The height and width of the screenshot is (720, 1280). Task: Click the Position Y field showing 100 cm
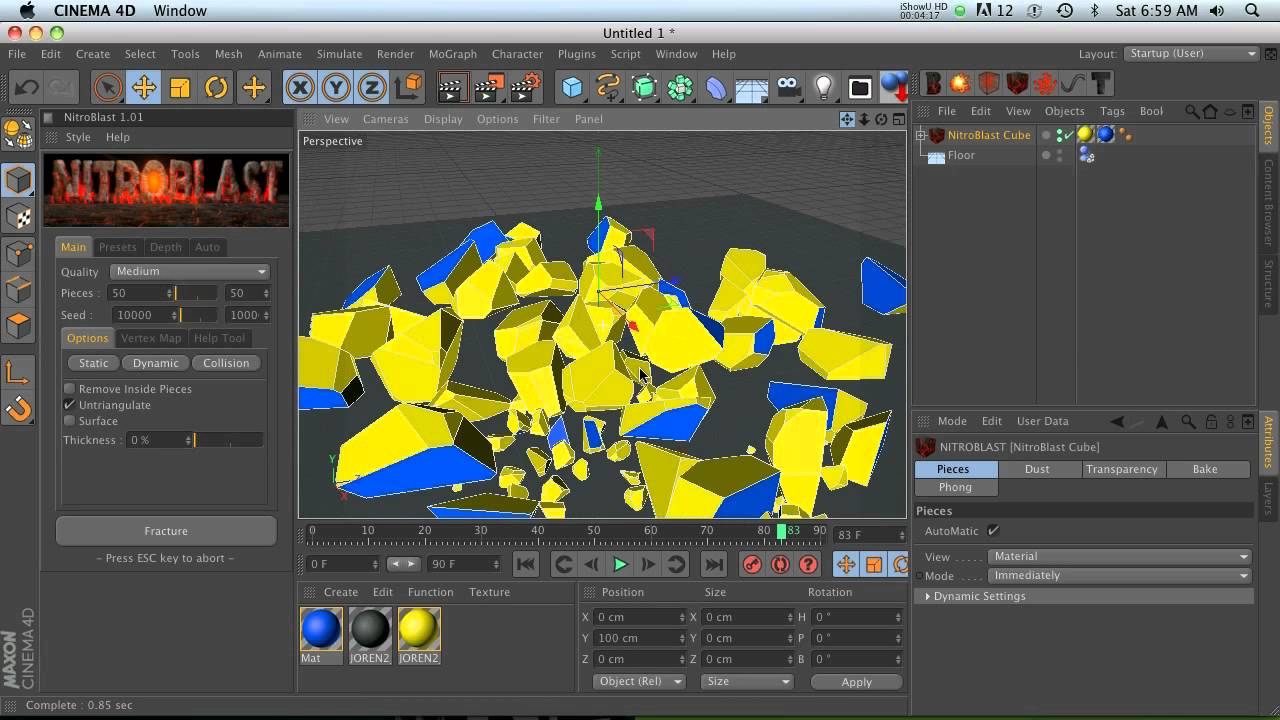click(639, 638)
